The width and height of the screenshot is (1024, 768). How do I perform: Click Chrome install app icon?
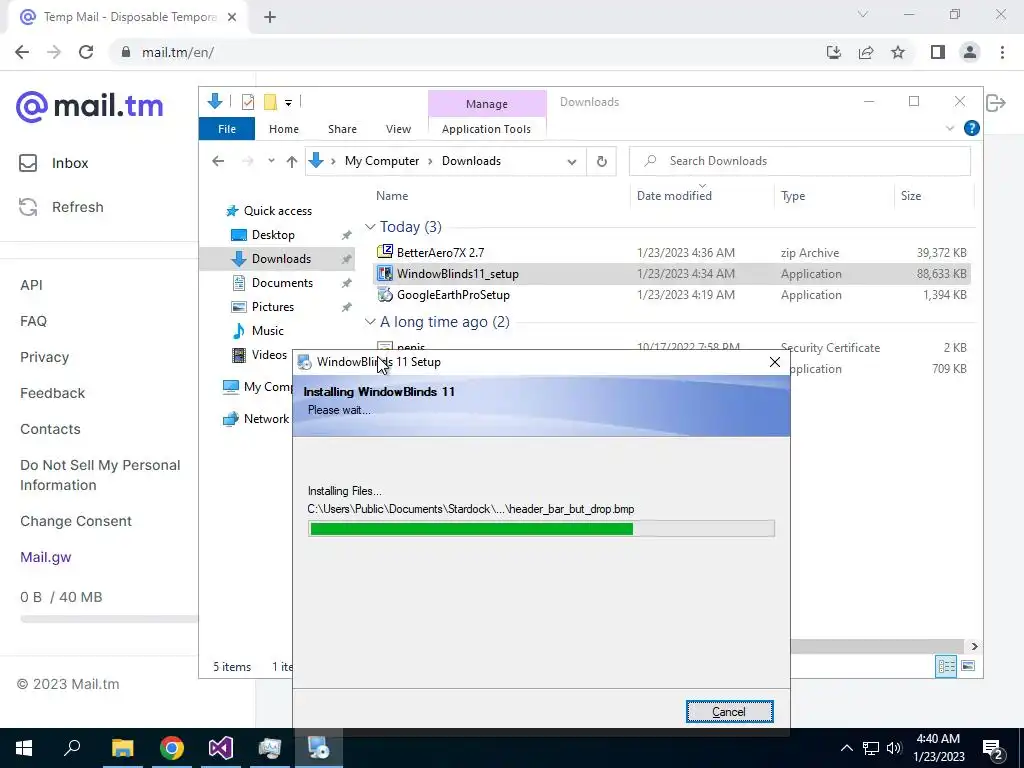(834, 52)
